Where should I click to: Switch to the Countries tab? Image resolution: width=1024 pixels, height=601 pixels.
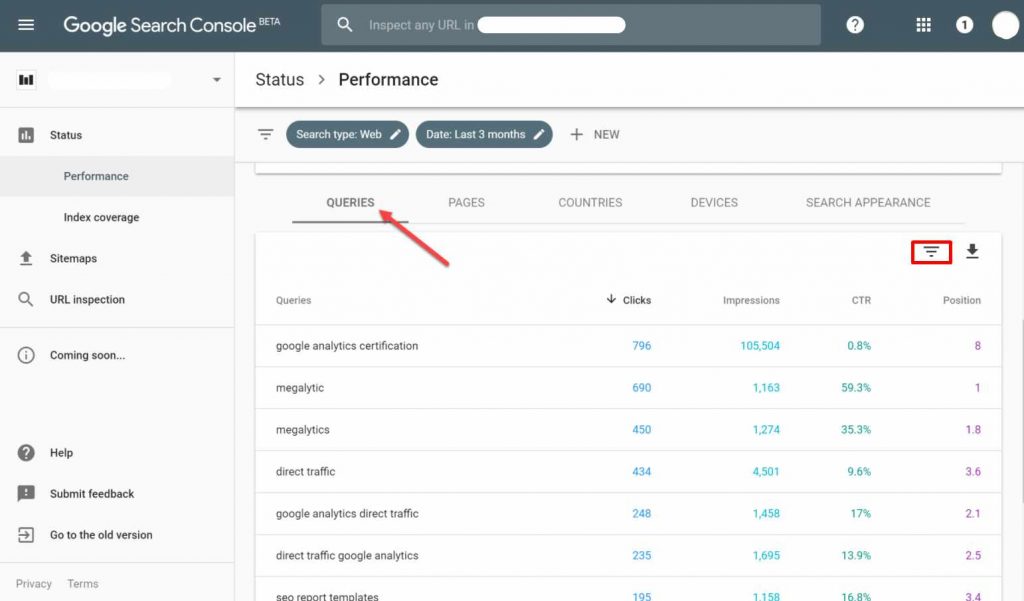(x=590, y=203)
